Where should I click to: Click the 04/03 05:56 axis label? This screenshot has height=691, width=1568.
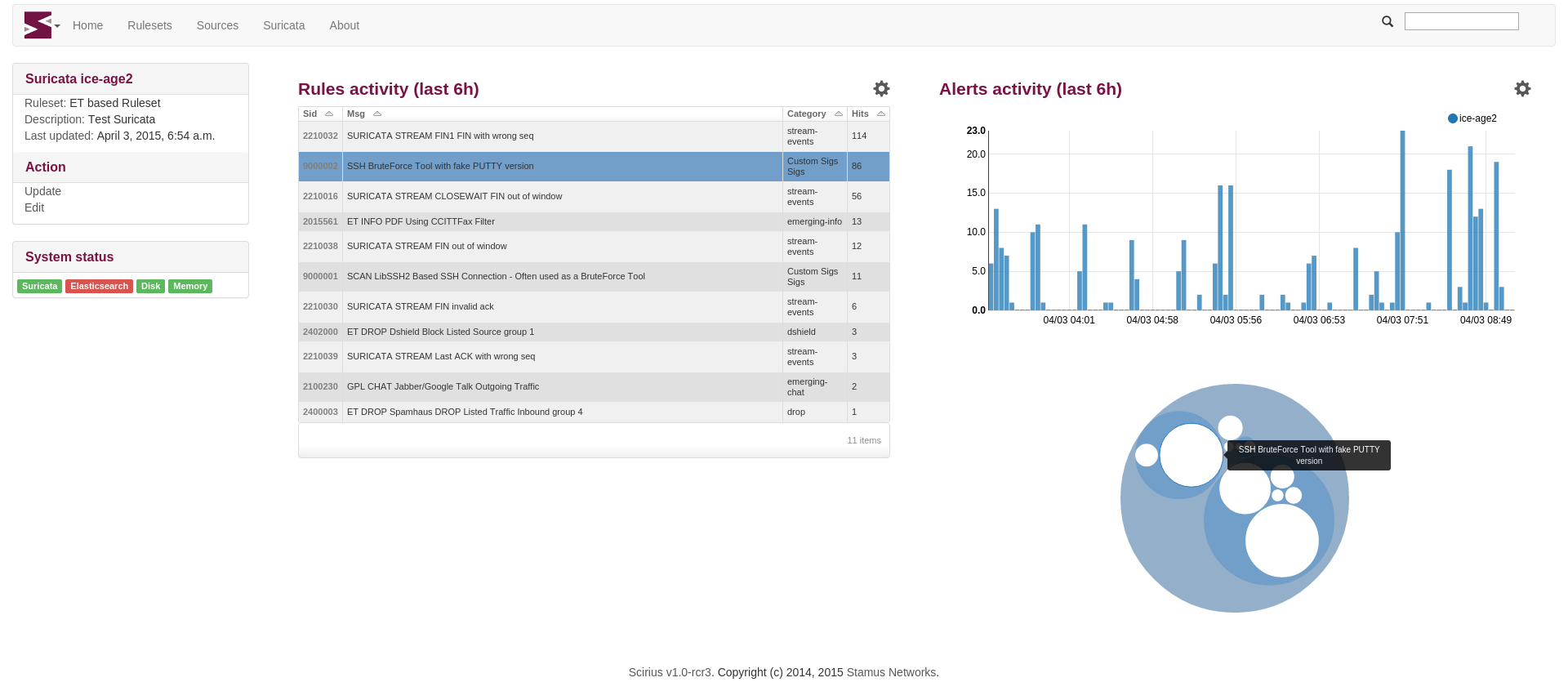click(1236, 320)
